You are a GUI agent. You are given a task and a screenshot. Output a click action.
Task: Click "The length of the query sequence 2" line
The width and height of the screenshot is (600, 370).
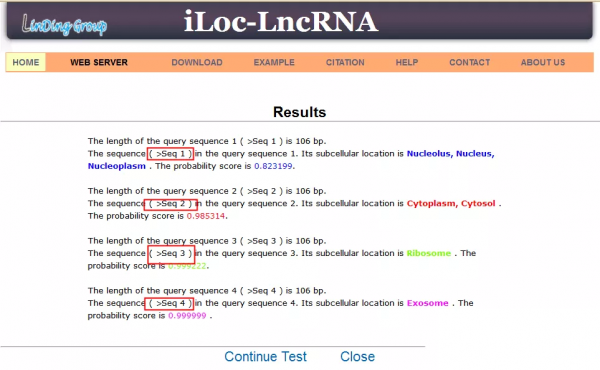(207, 191)
